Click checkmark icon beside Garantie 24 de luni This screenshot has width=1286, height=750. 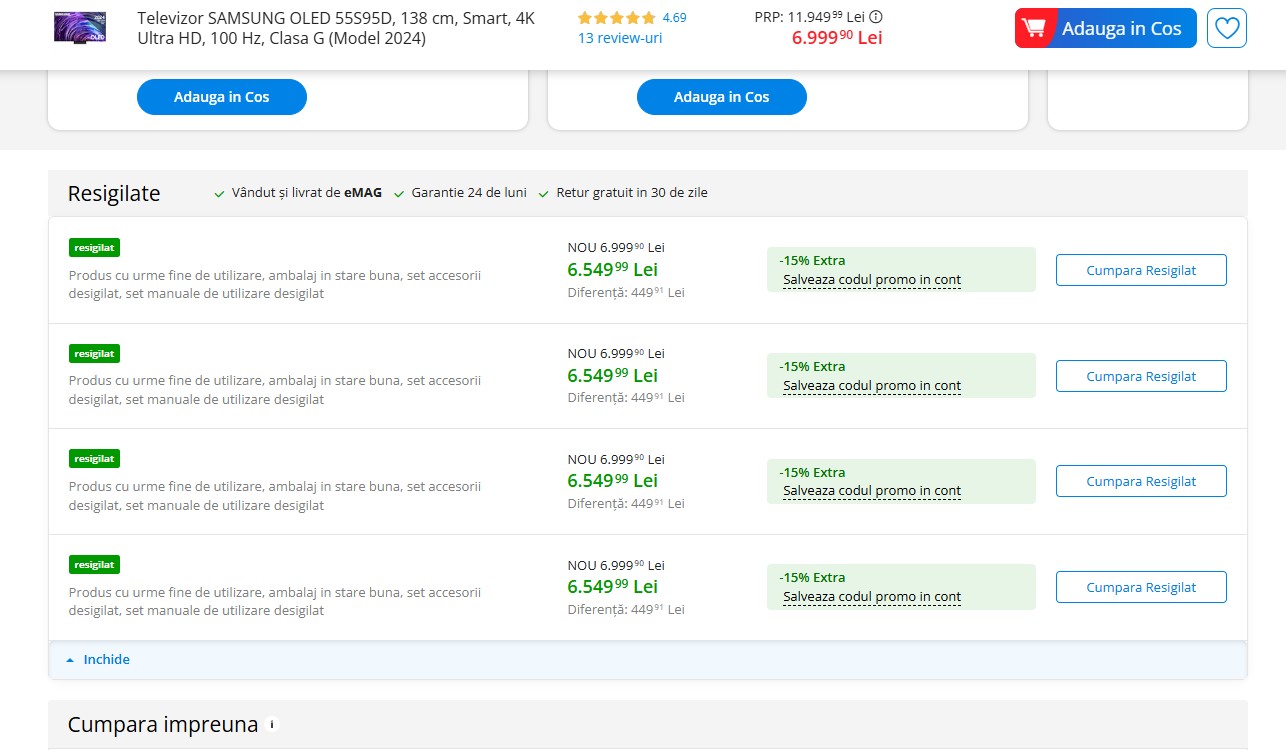click(x=400, y=194)
